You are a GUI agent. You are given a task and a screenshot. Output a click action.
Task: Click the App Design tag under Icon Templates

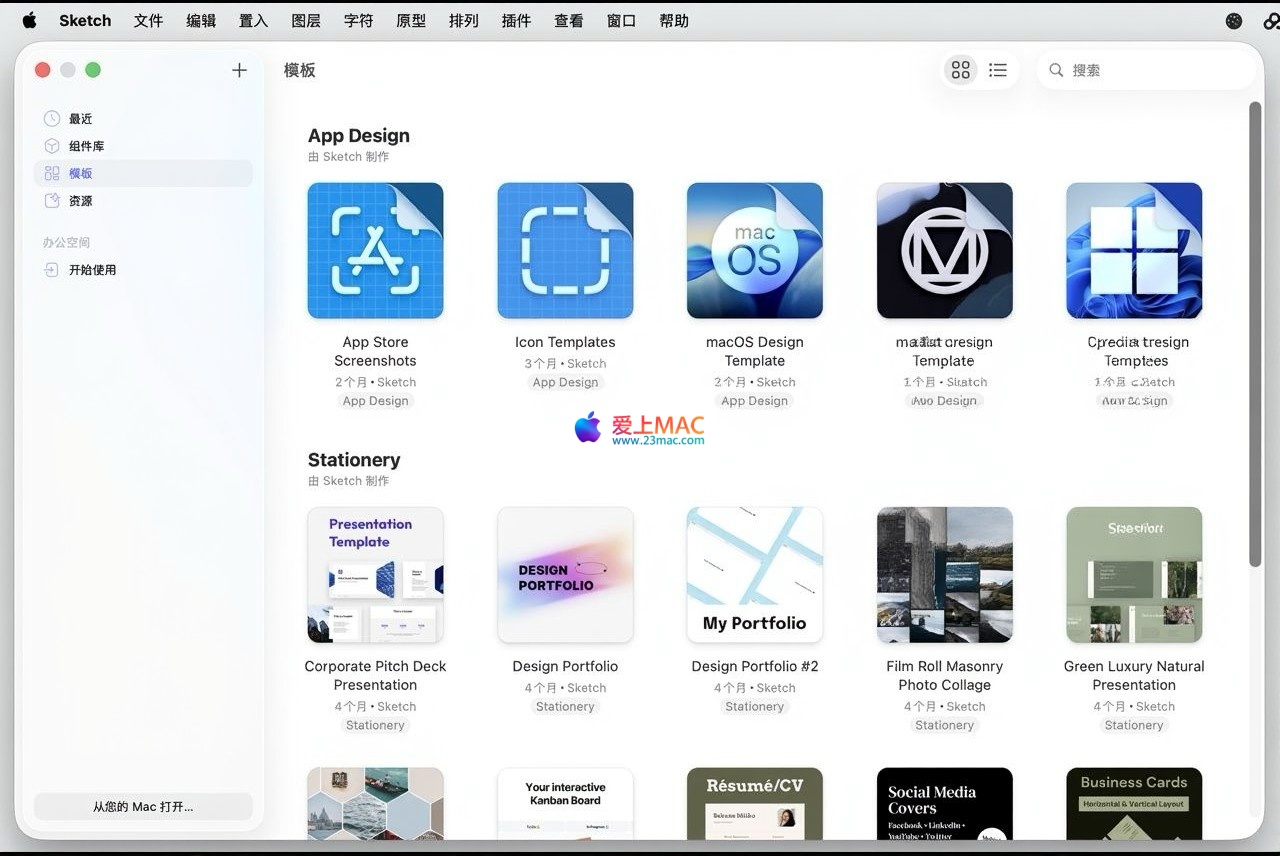point(565,382)
